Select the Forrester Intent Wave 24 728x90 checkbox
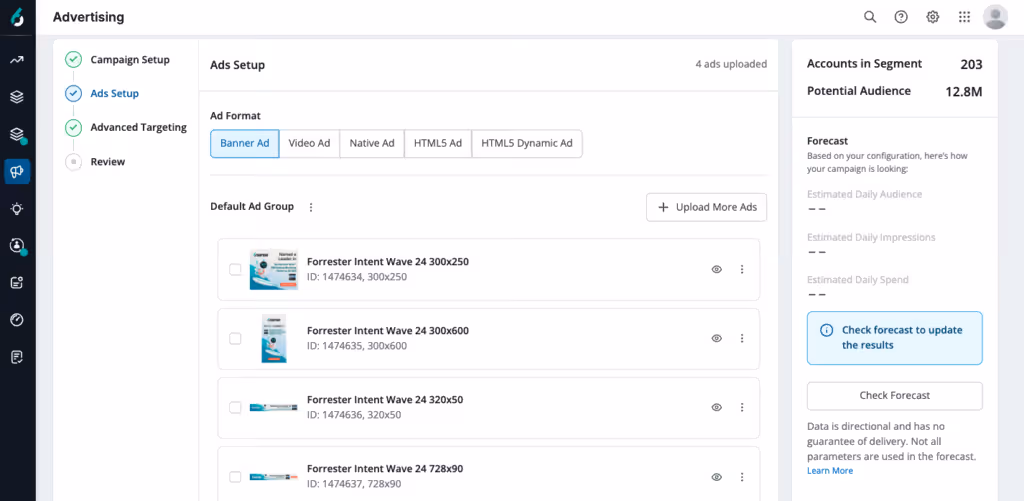This screenshot has width=1024, height=501. point(235,477)
